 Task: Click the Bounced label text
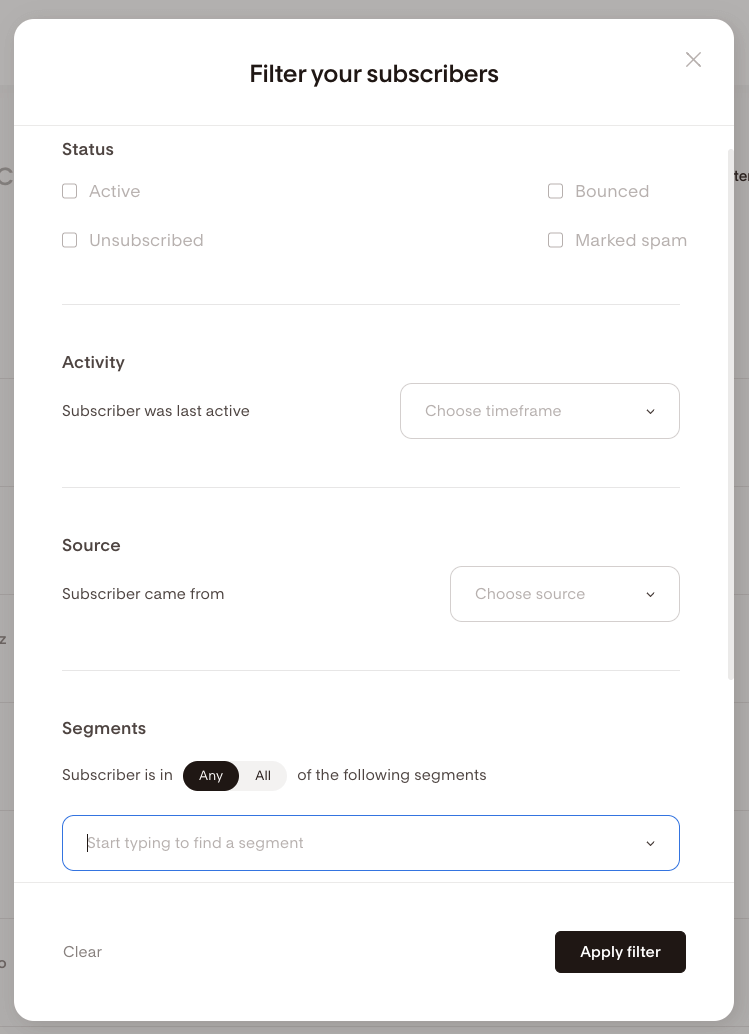[612, 191]
